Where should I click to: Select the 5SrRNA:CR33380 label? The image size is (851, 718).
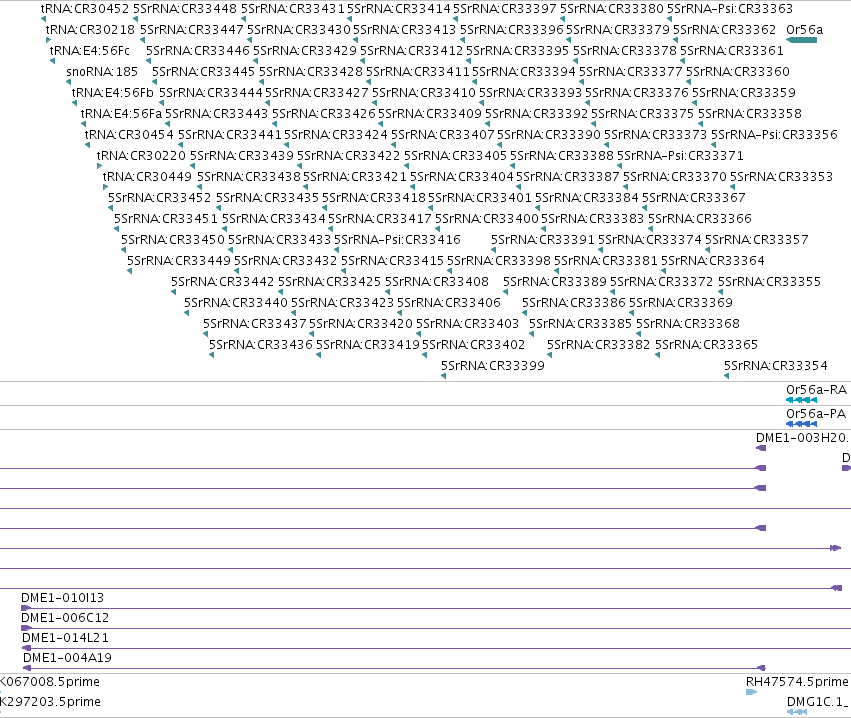coord(612,8)
